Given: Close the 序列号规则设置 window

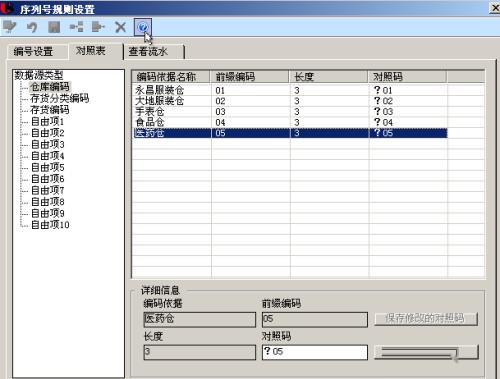Looking at the screenshot, I should click(x=495, y=8).
